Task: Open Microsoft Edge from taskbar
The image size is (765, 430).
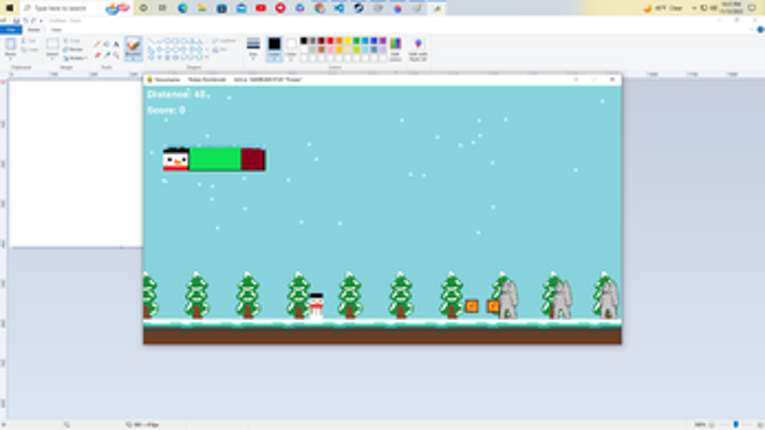Action: pos(182,8)
